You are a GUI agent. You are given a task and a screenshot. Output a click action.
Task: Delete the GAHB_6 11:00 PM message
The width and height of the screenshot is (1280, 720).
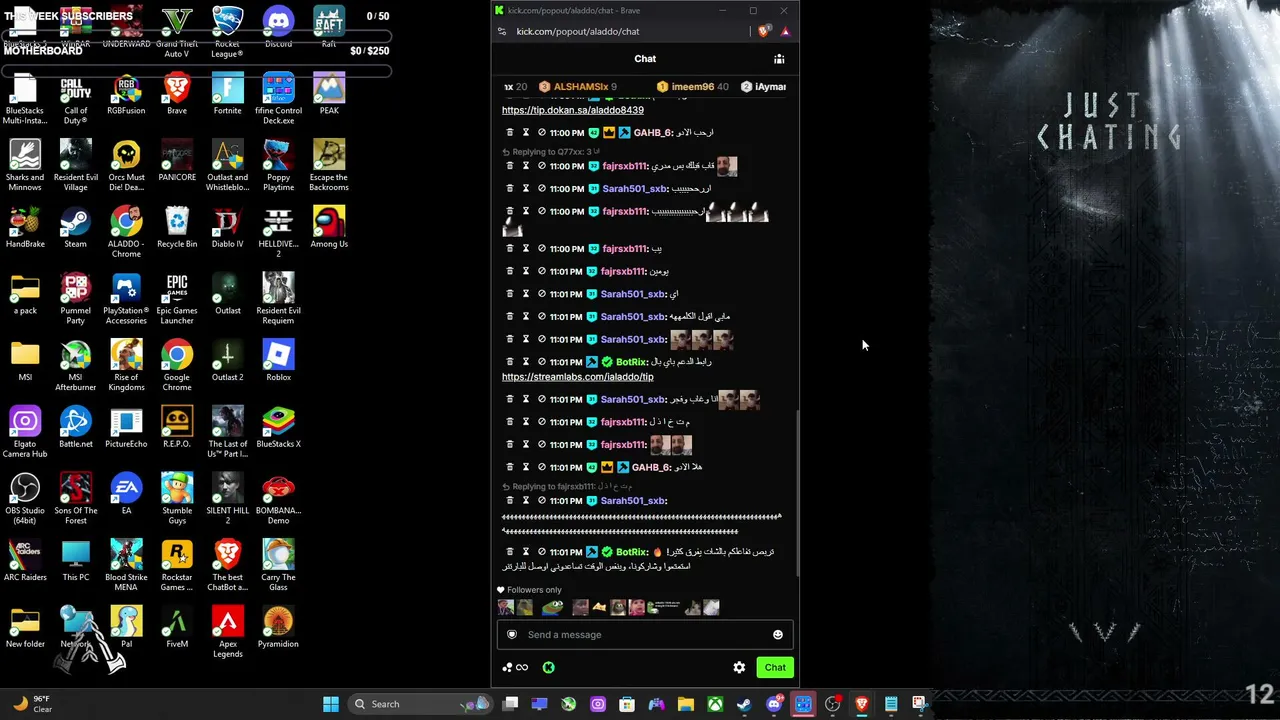pos(509,132)
